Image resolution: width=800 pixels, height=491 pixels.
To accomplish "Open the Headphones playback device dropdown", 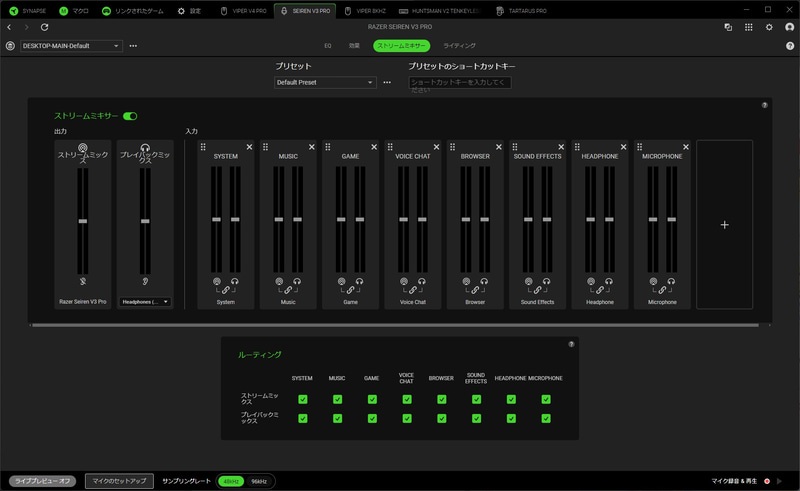I will click(x=145, y=302).
